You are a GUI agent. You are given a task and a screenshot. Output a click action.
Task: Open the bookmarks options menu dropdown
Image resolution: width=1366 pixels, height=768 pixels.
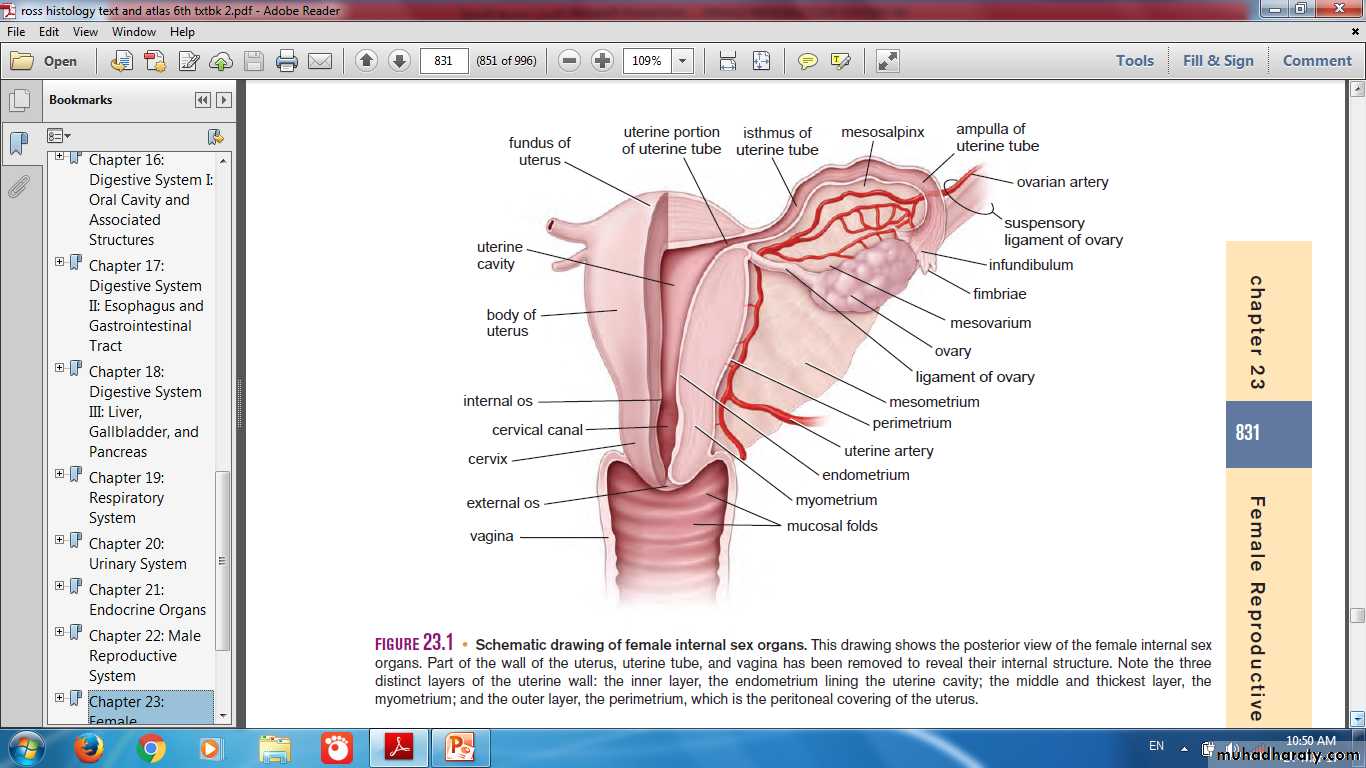(59, 136)
